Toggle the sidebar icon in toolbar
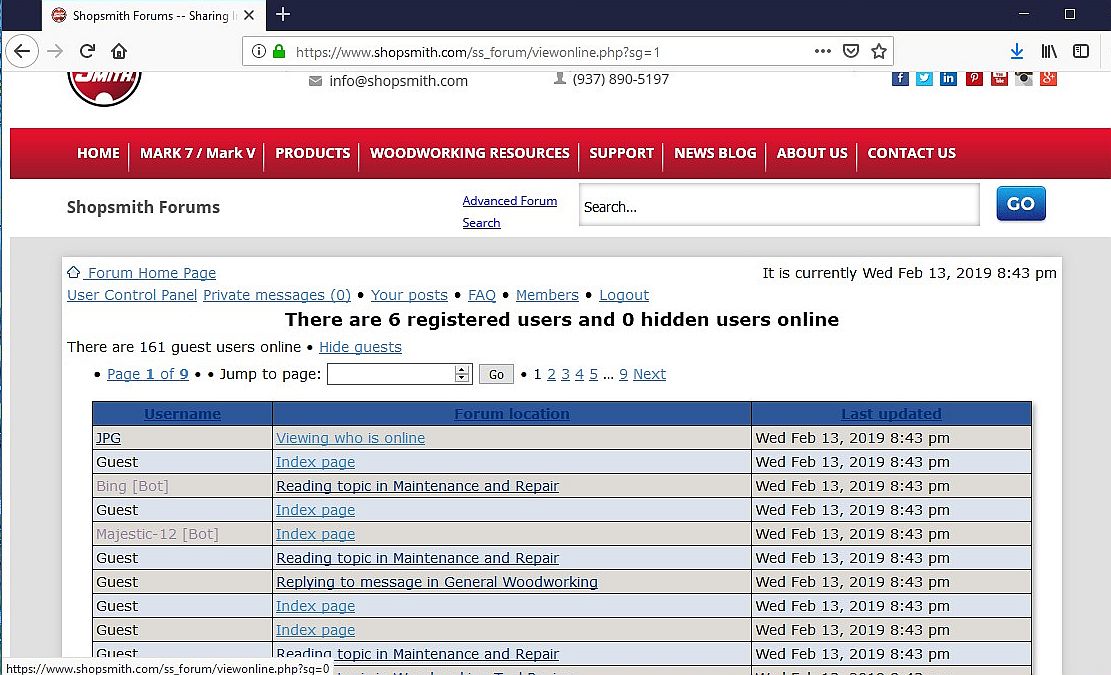Viewport: 1111px width, 675px height. click(x=1081, y=51)
